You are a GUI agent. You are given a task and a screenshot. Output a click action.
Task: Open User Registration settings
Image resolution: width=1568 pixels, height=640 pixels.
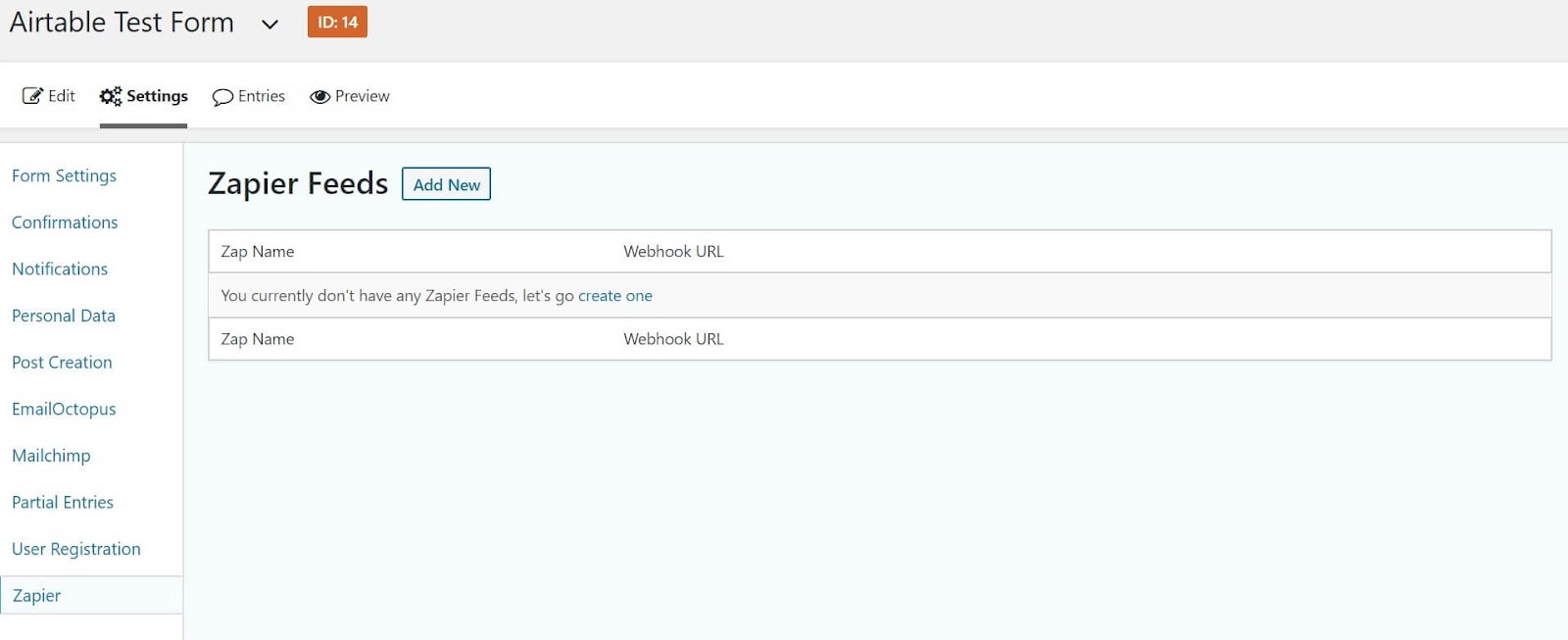tap(76, 549)
